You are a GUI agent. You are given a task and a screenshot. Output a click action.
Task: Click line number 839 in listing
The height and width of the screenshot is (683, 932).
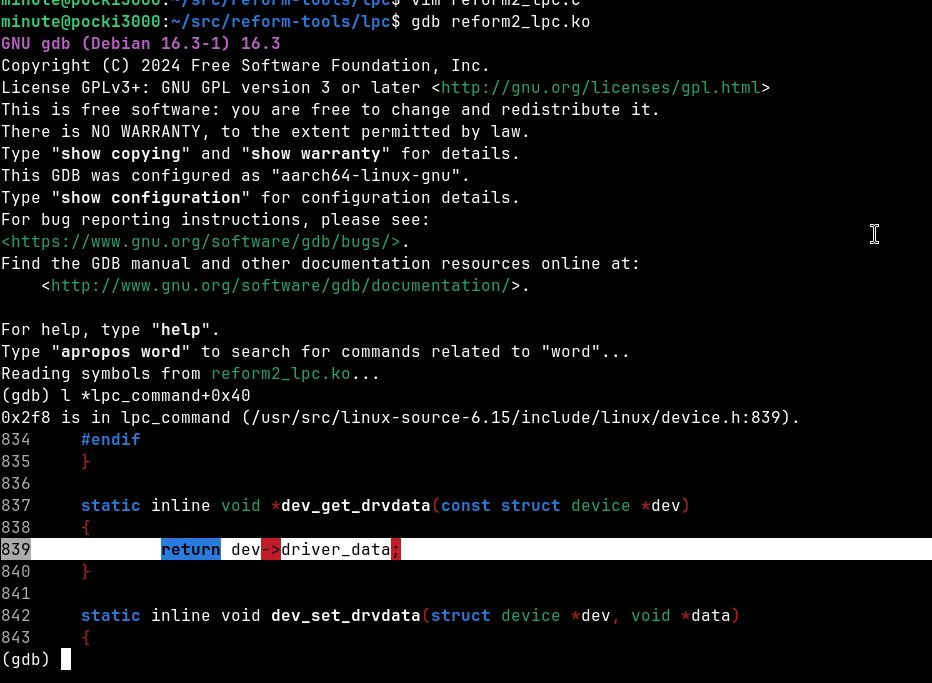[x=15, y=549]
